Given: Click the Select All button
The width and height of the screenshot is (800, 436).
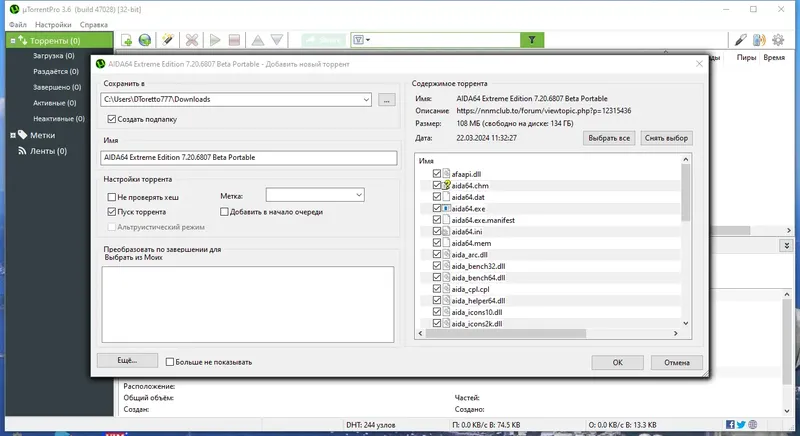Looking at the screenshot, I should (609, 138).
